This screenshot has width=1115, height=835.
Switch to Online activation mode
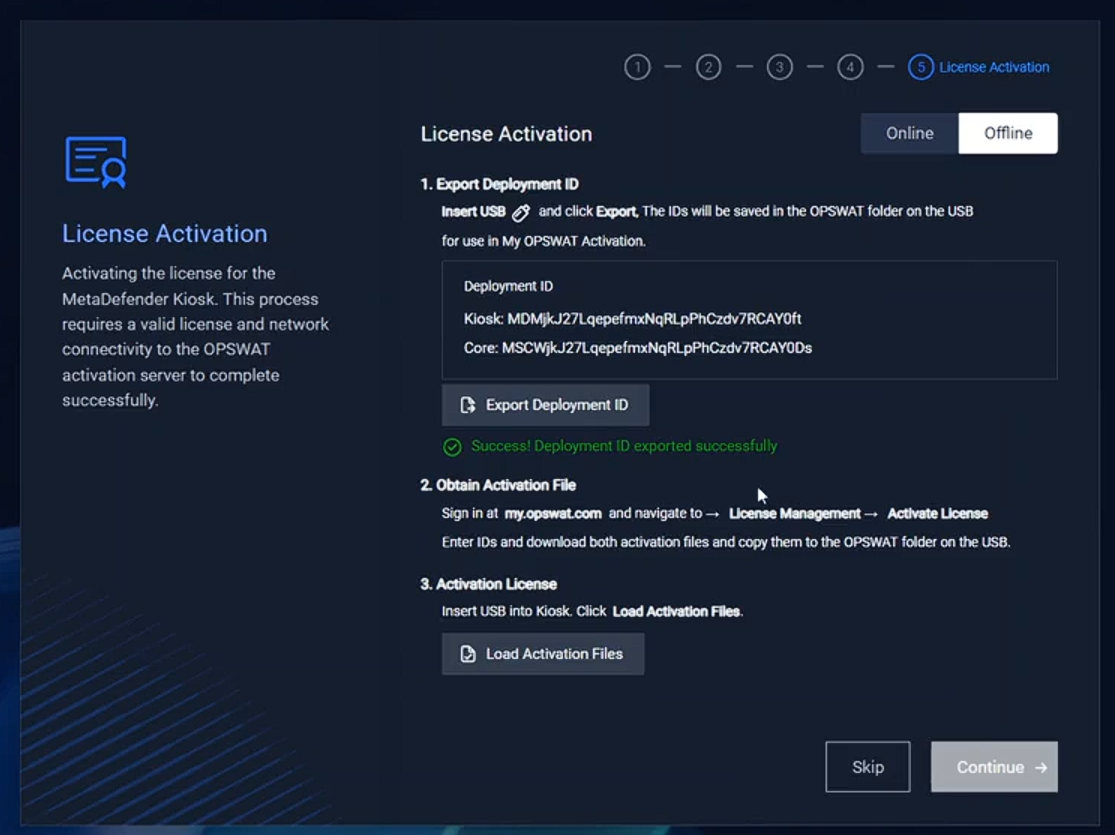pyautogui.click(x=909, y=133)
